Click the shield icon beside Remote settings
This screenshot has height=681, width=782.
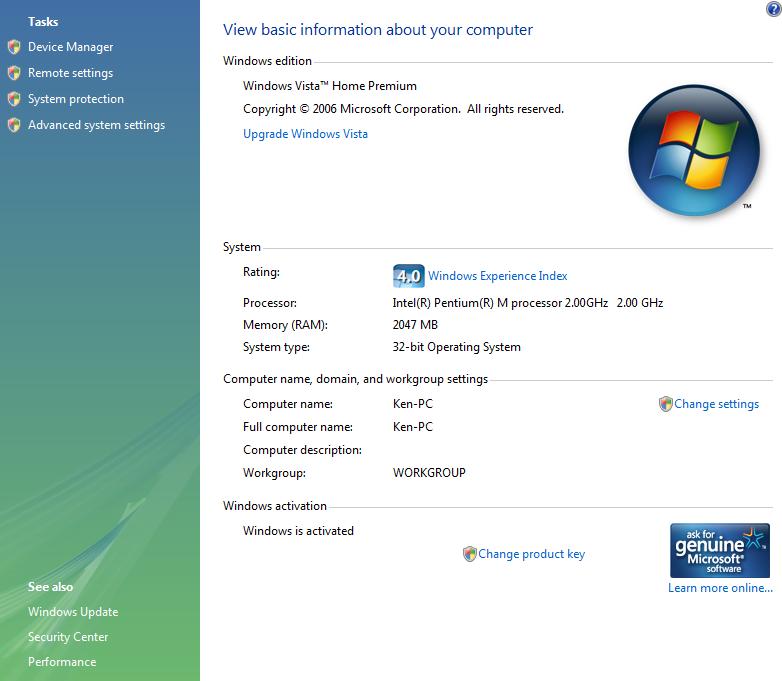[14, 73]
